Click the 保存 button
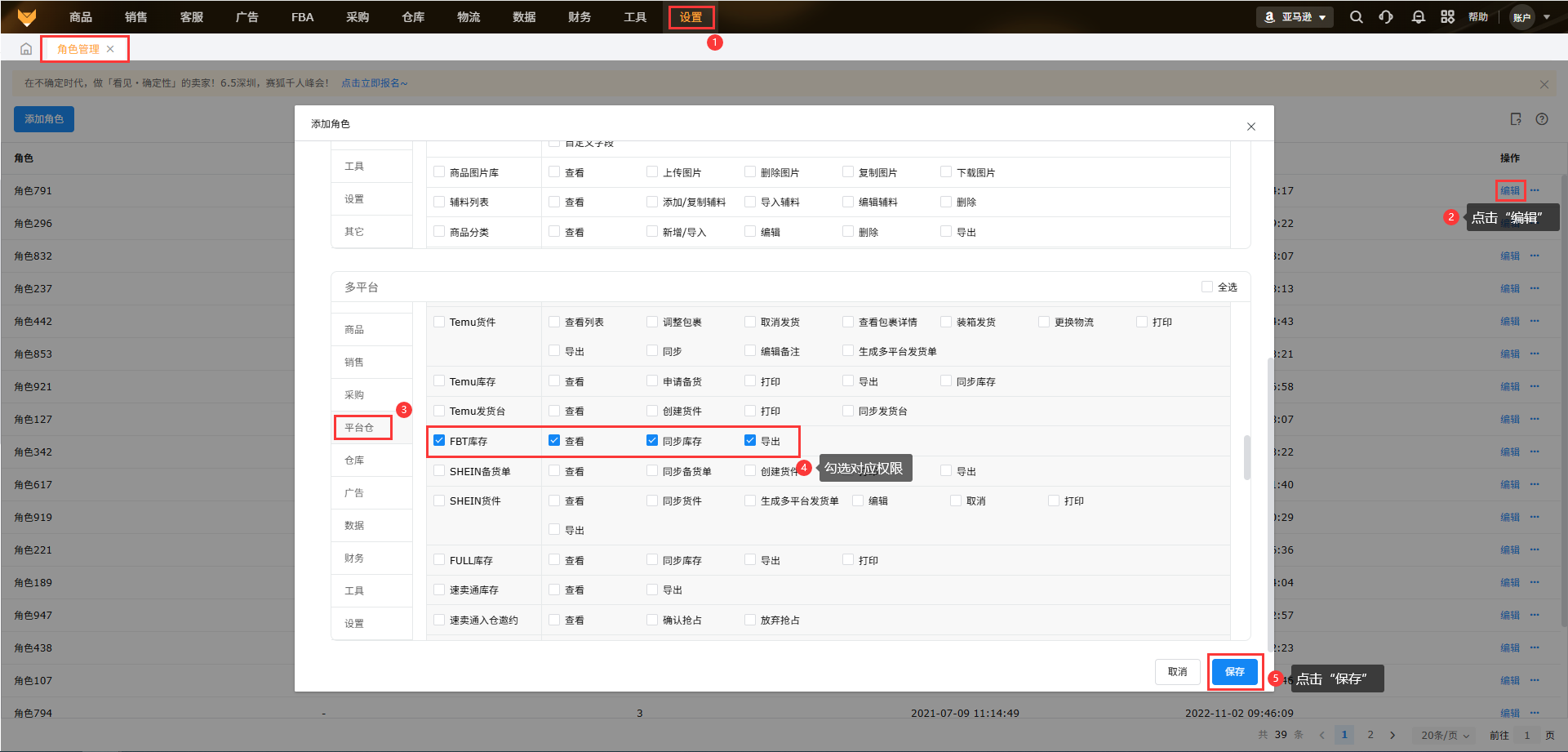 (1234, 671)
